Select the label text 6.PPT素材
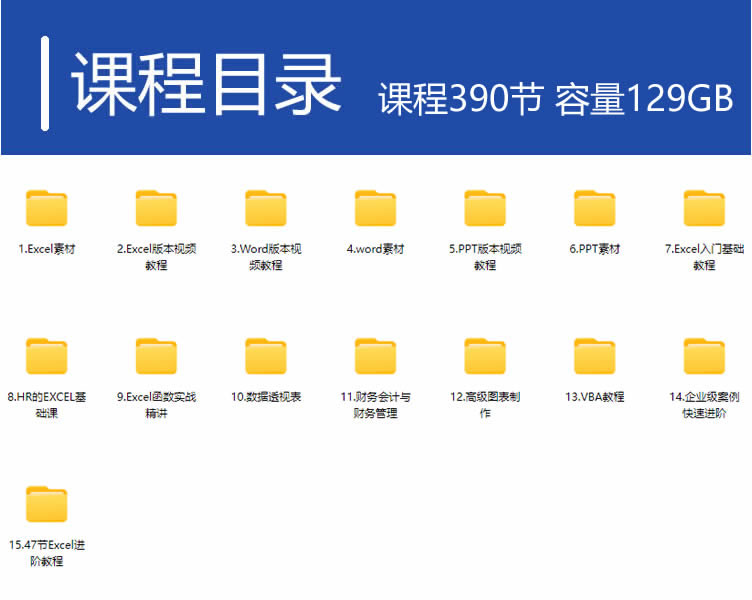 [x=595, y=249]
